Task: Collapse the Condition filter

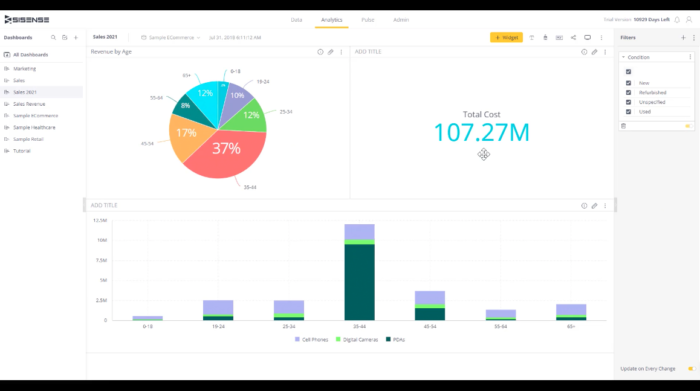Action: (x=623, y=57)
